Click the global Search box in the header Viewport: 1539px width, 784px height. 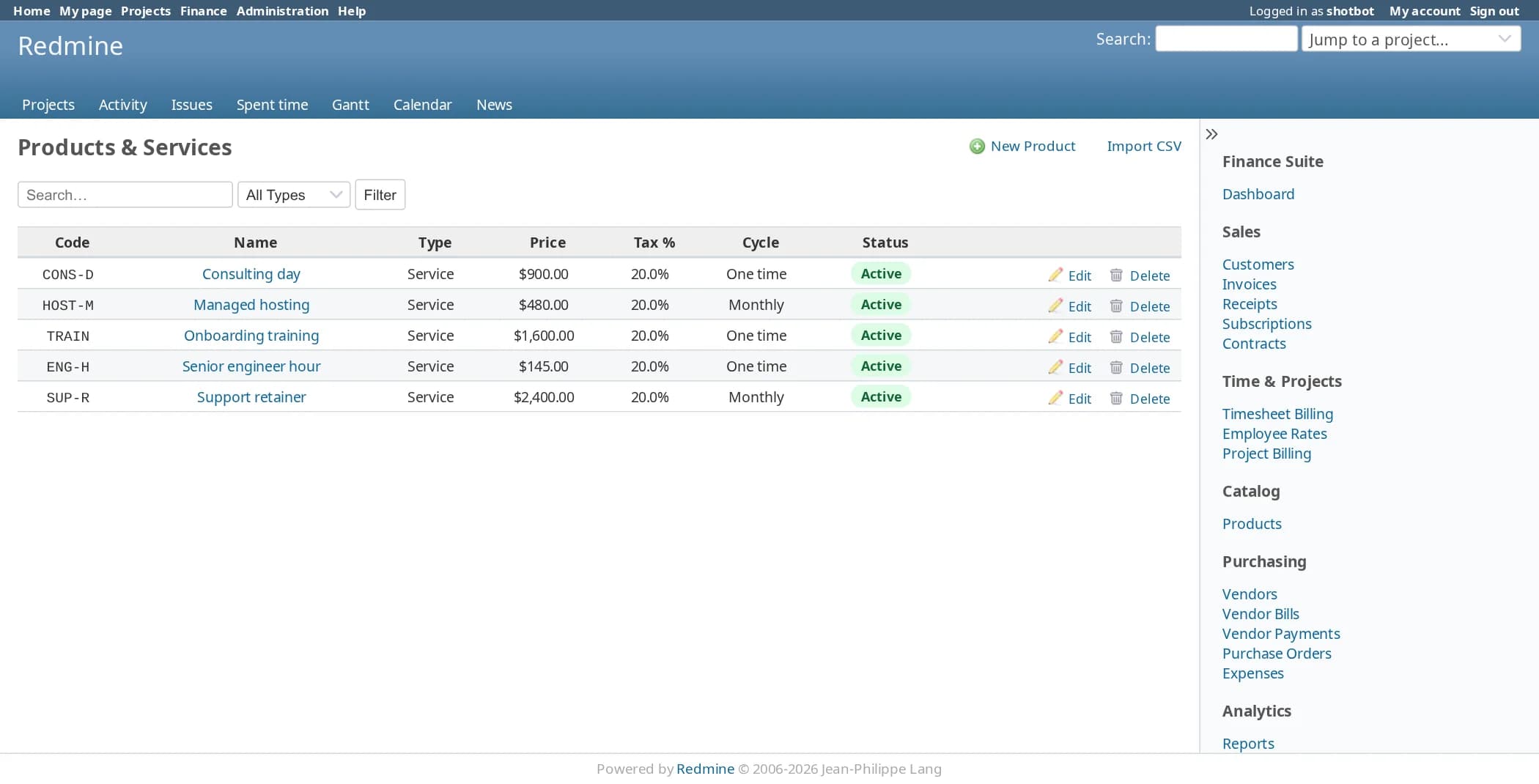point(1226,39)
